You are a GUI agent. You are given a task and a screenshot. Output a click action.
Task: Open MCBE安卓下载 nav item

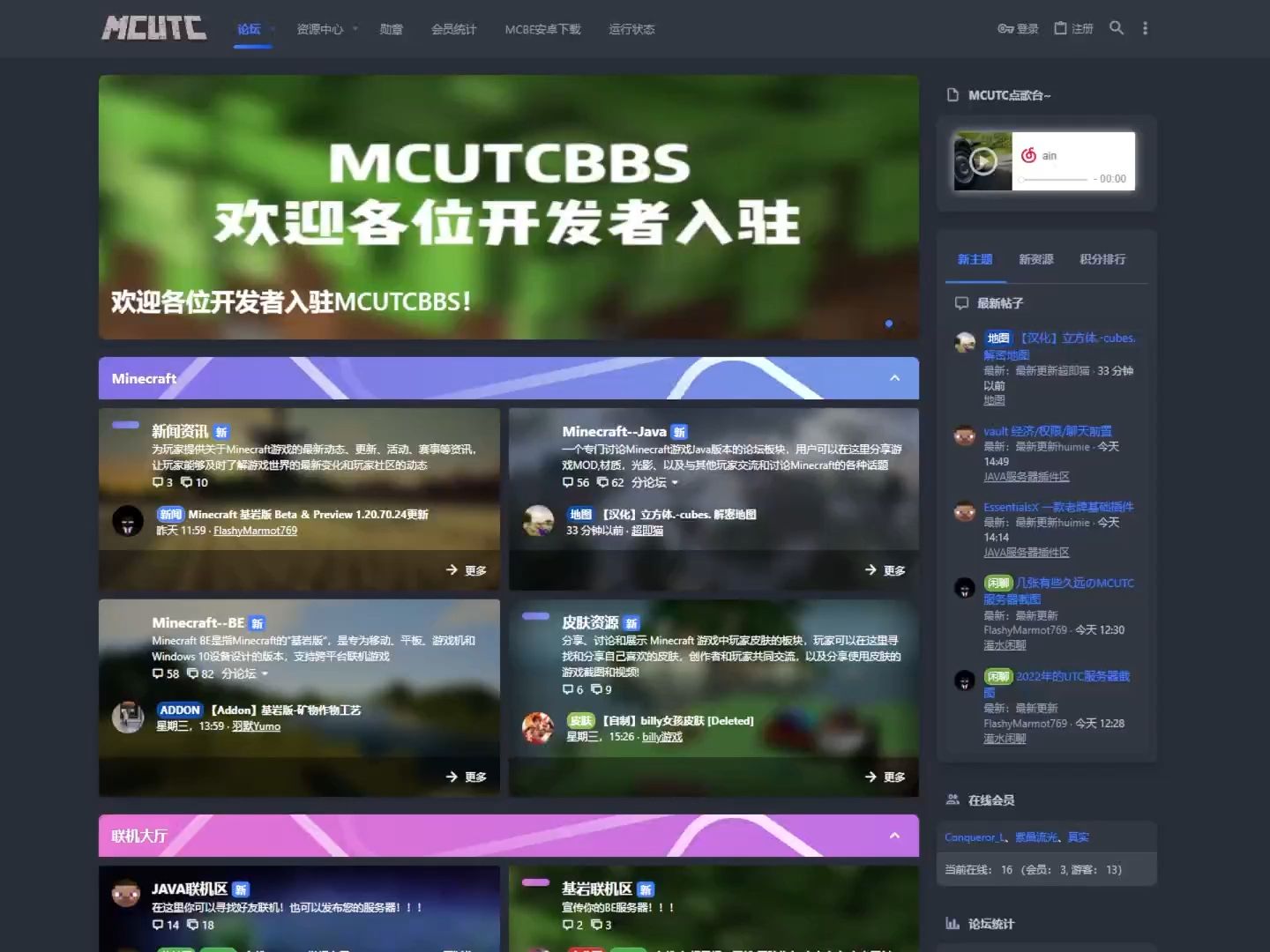pyautogui.click(x=542, y=29)
